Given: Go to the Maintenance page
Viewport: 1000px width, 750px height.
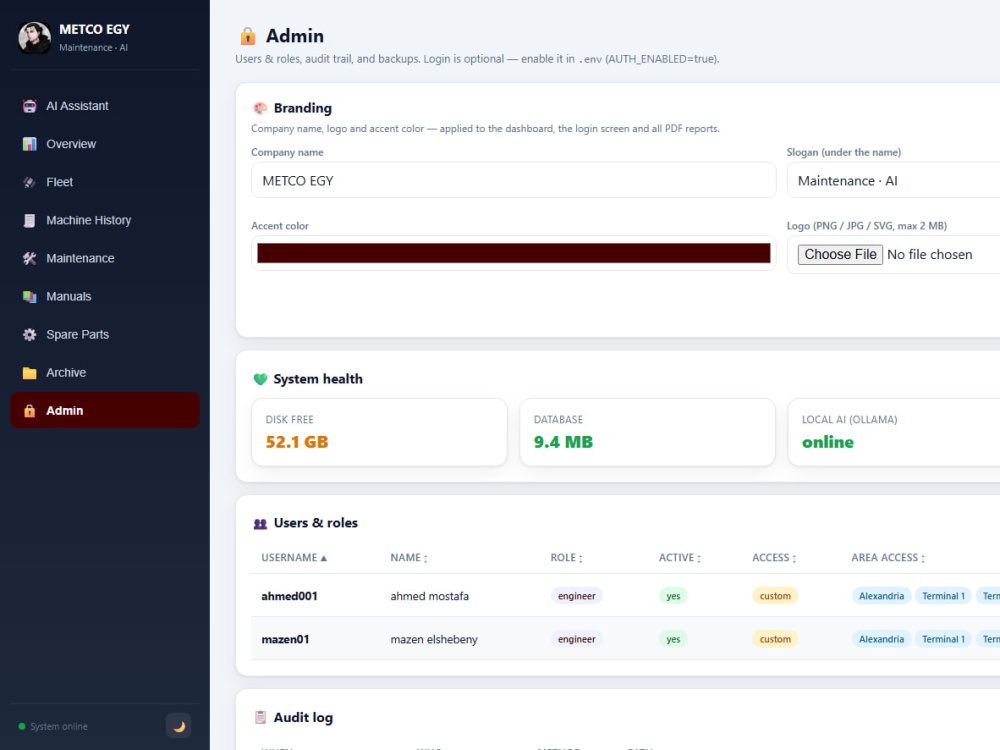Looking at the screenshot, I should (105, 258).
